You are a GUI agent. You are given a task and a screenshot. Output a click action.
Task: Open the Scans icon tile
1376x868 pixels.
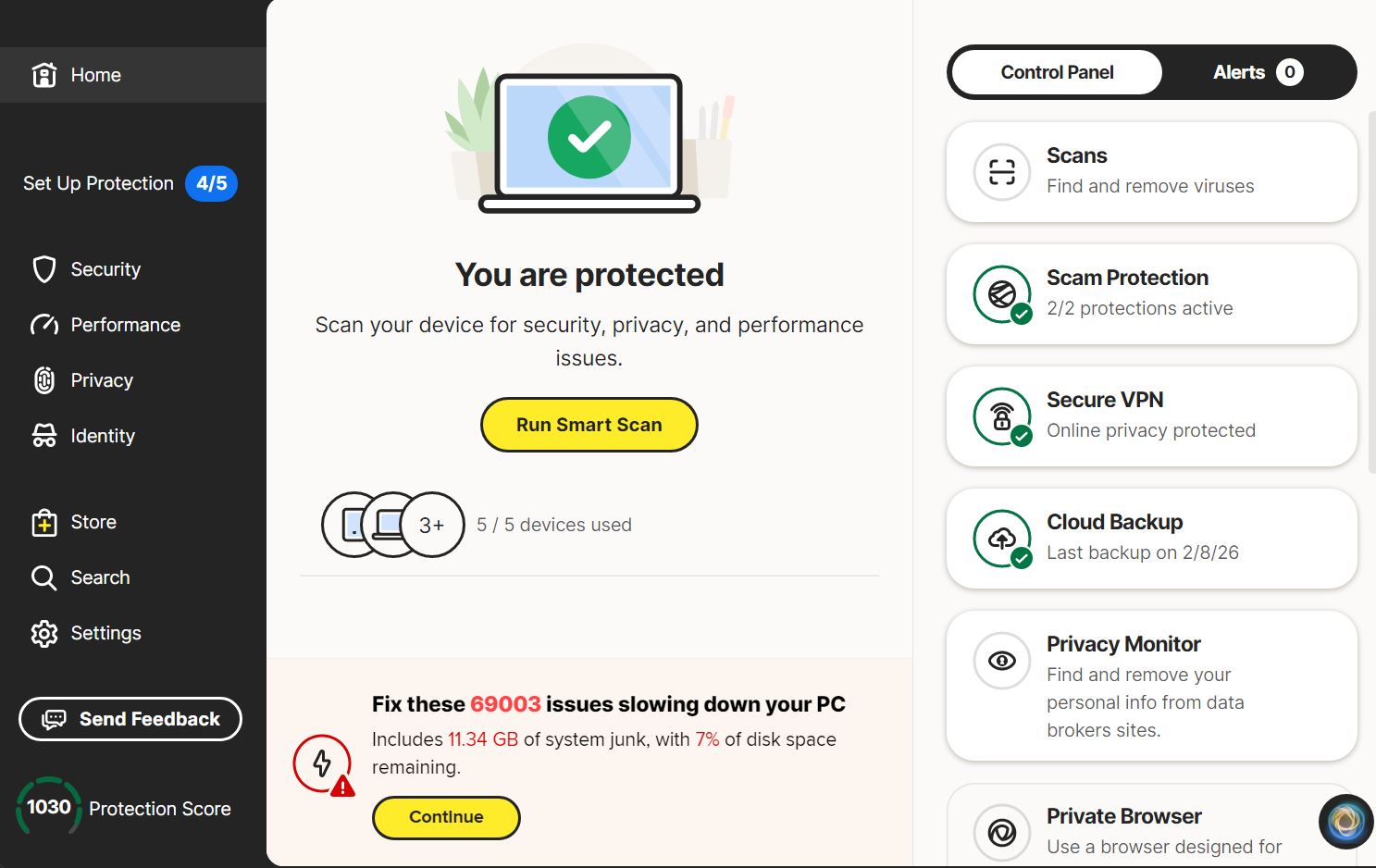1001,172
